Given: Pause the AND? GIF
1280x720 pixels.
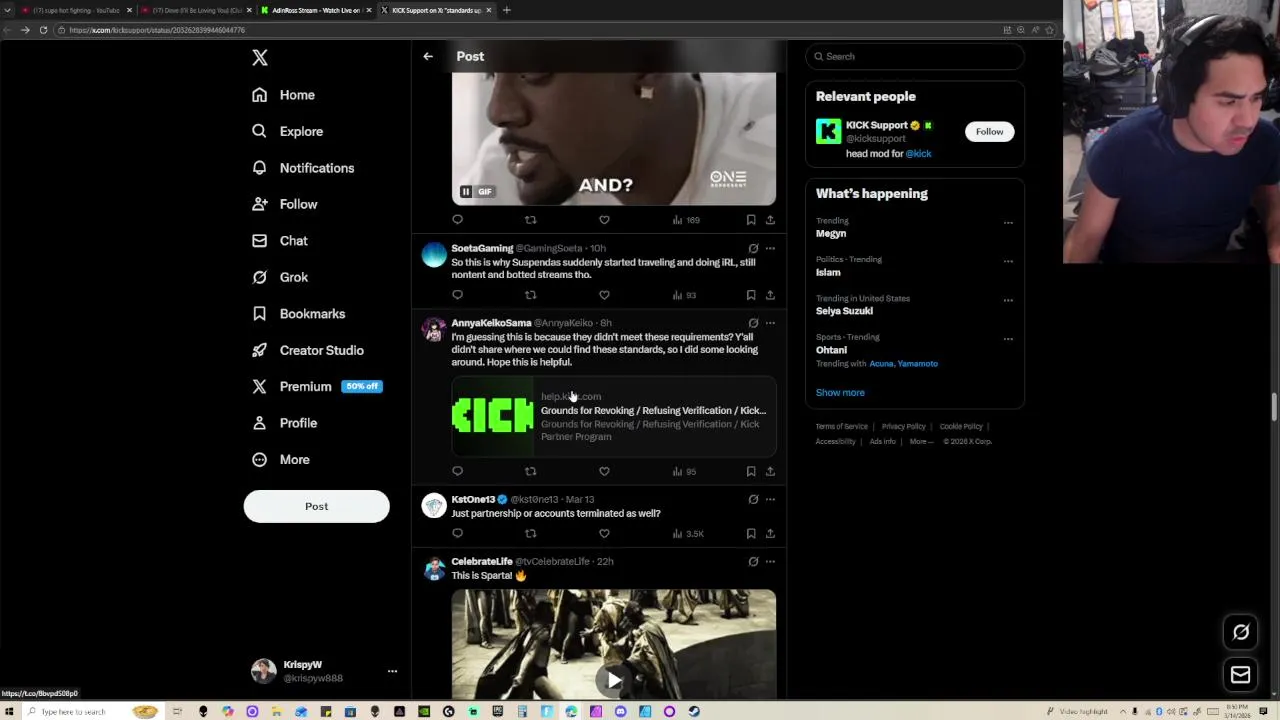Looking at the screenshot, I should pyautogui.click(x=466, y=192).
